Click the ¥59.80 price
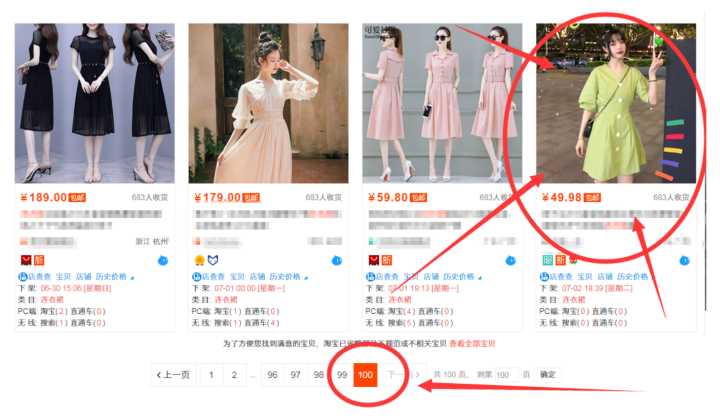The height and width of the screenshot is (420, 720). click(388, 197)
